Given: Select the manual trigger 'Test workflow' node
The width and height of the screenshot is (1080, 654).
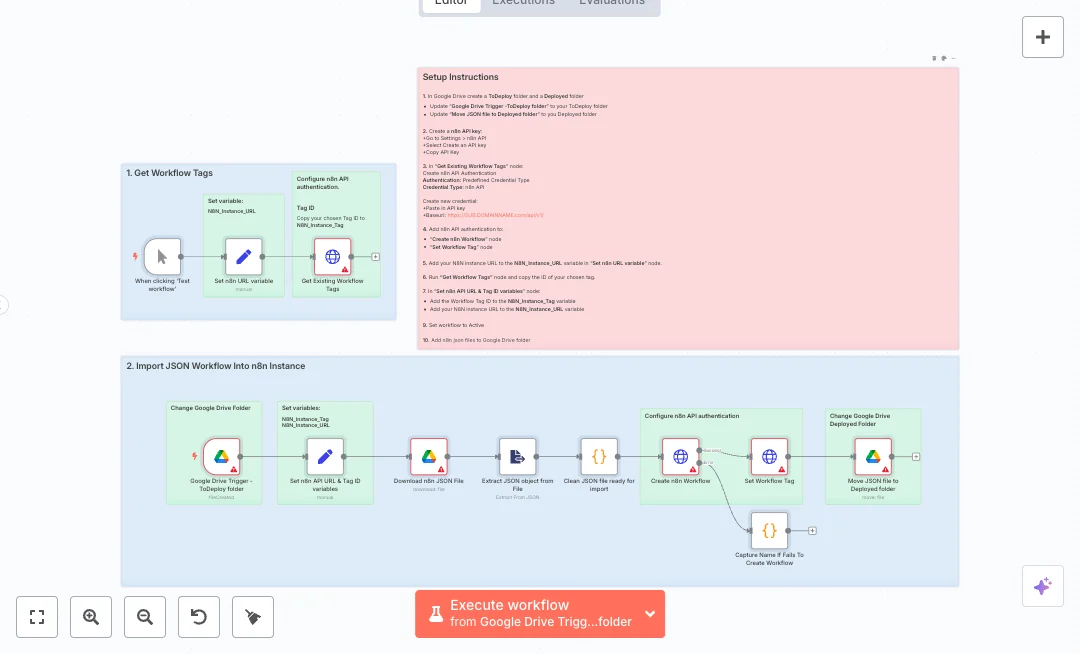Looking at the screenshot, I should coord(162,257).
